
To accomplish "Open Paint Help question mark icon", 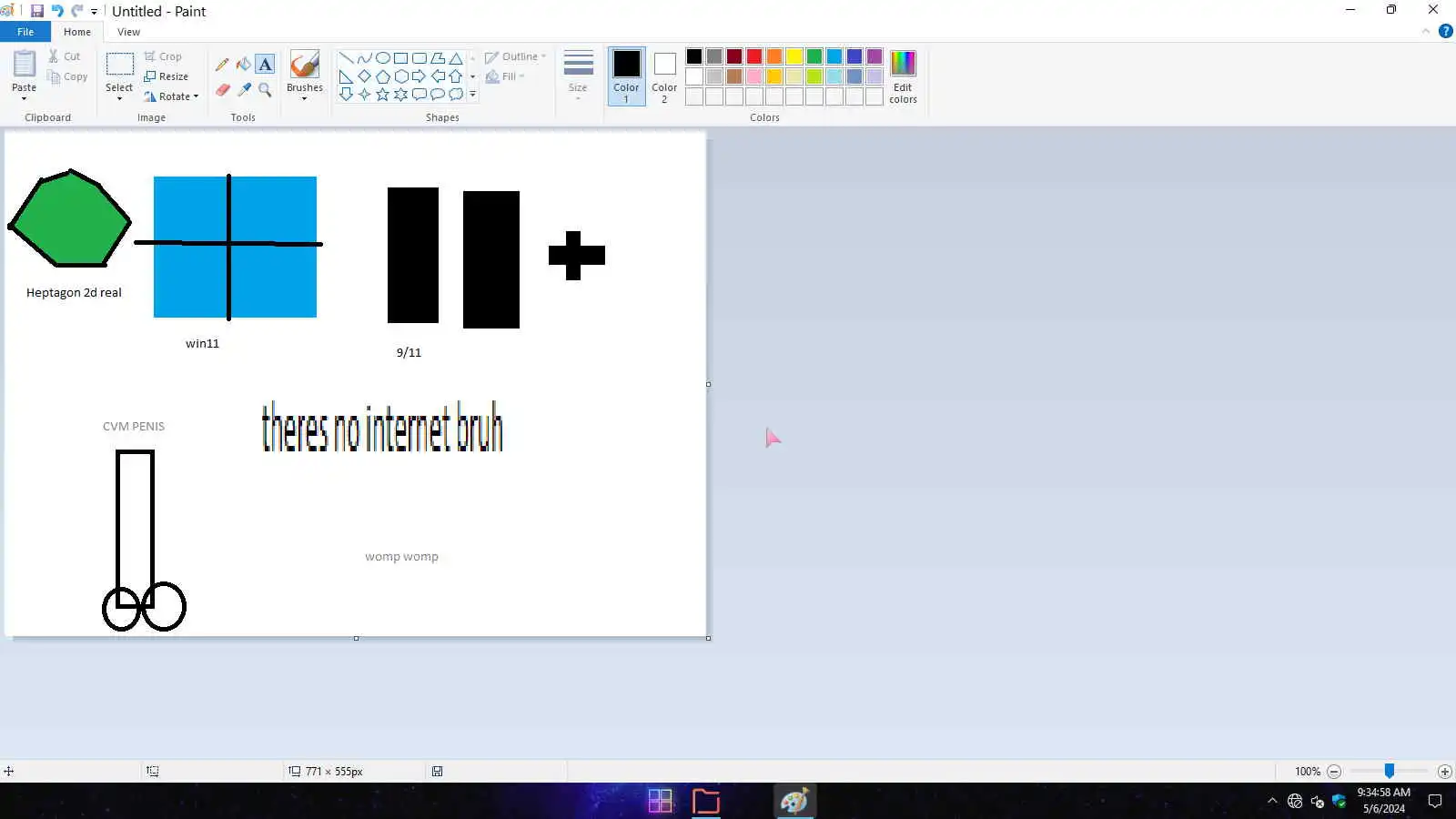I will tap(1445, 31).
